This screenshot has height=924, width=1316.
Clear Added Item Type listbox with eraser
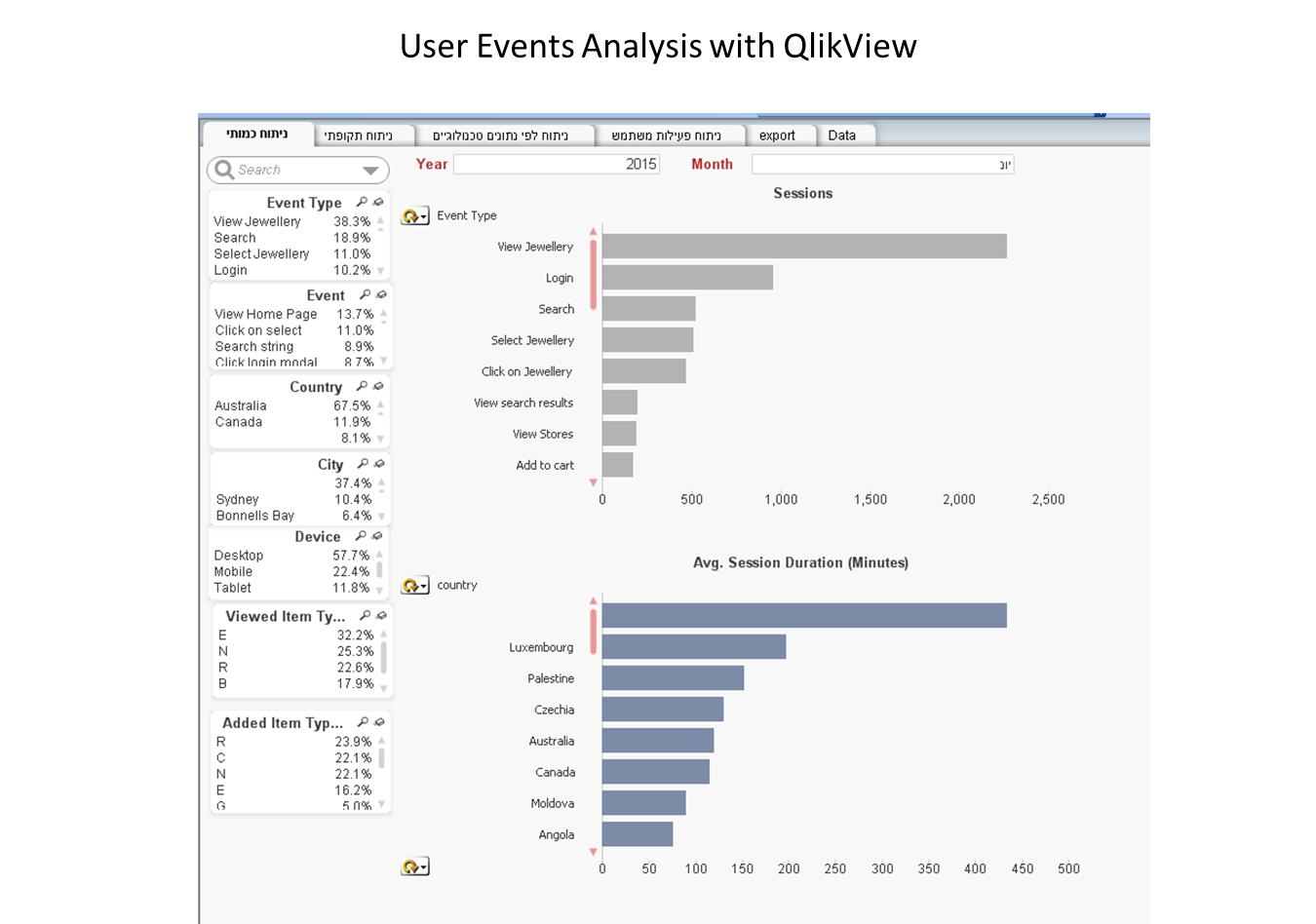point(379,722)
